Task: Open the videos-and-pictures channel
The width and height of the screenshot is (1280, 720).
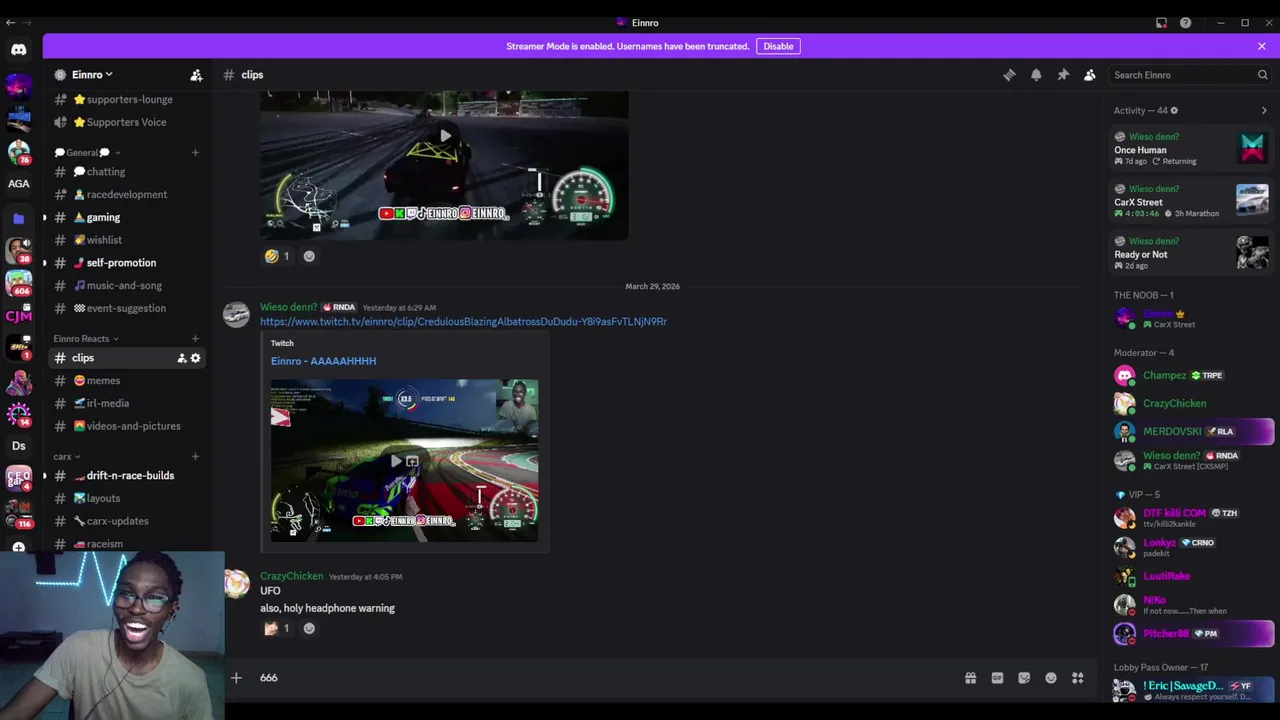Action: coord(126,426)
